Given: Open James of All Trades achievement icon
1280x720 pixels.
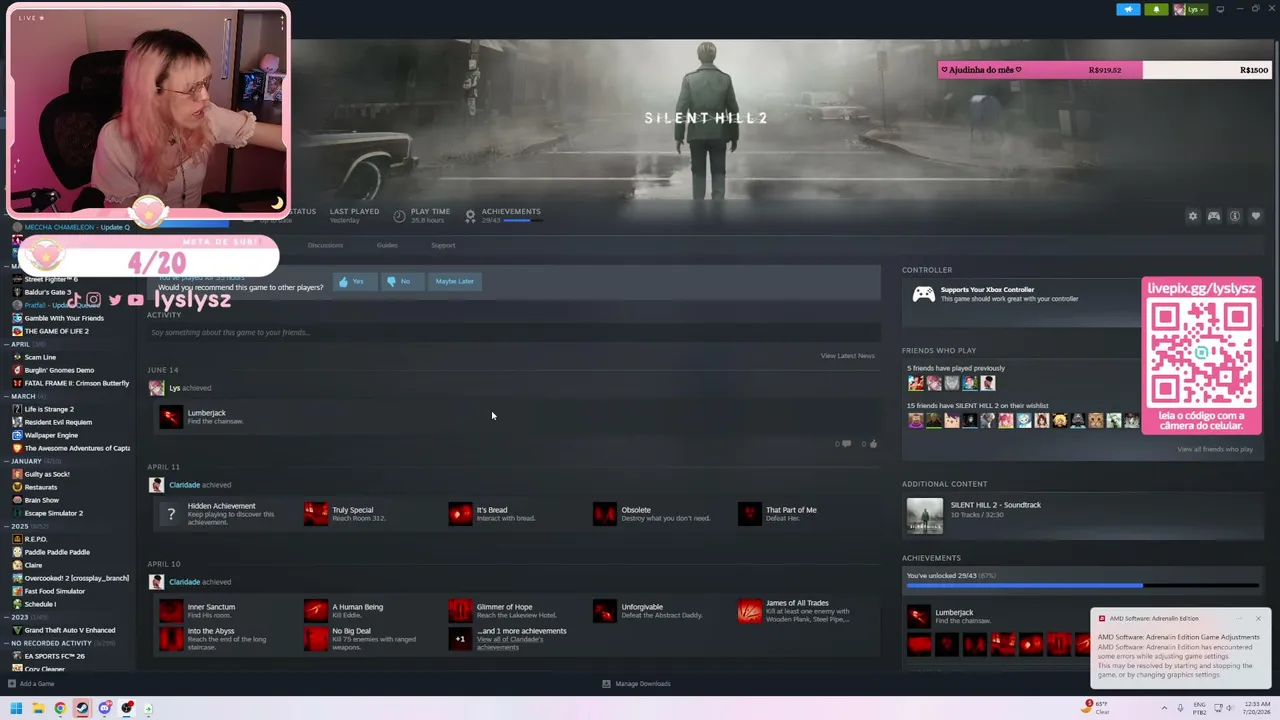Looking at the screenshot, I should pyautogui.click(x=750, y=610).
